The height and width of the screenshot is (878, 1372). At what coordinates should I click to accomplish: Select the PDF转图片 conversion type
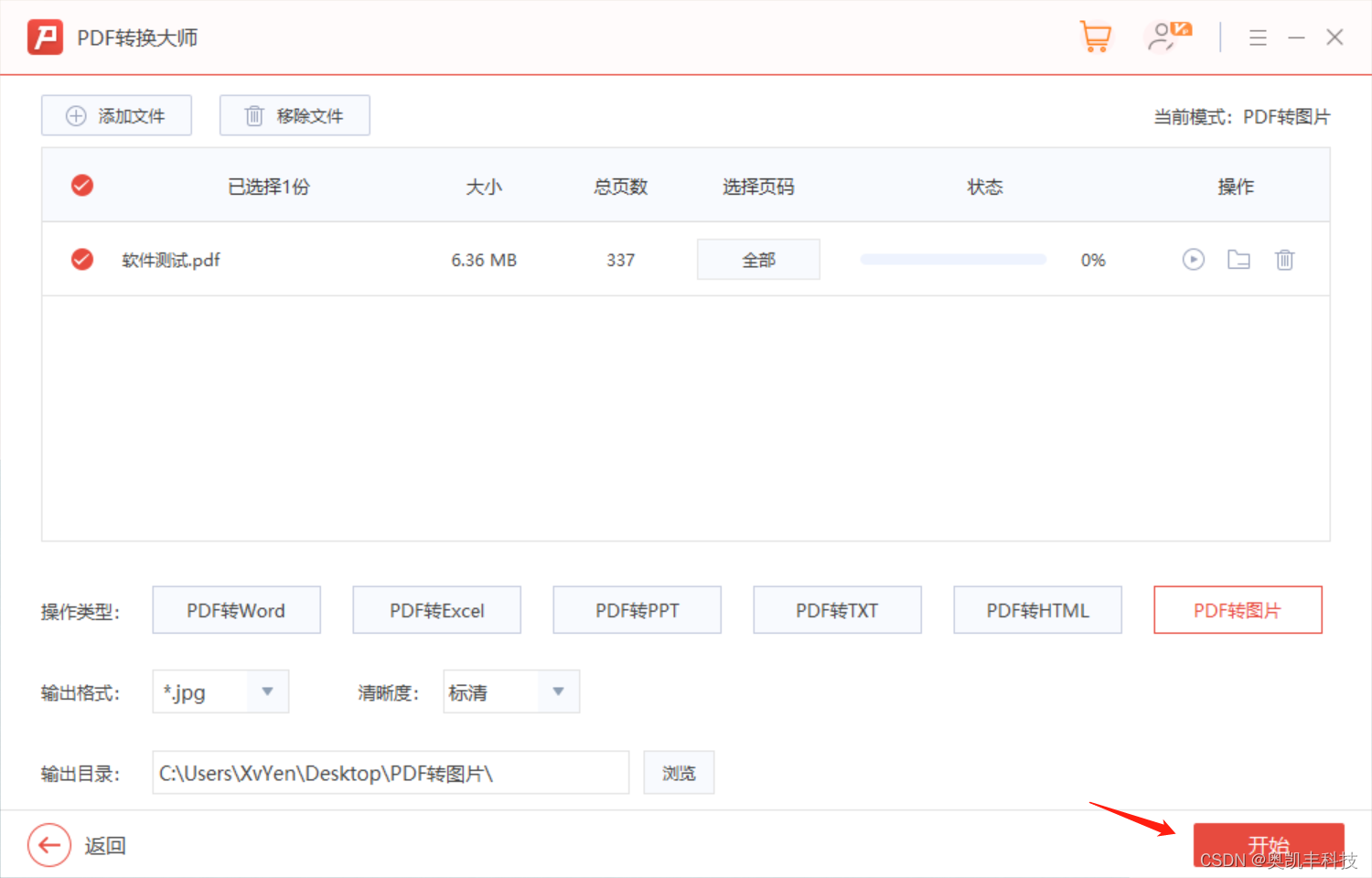coord(1238,610)
